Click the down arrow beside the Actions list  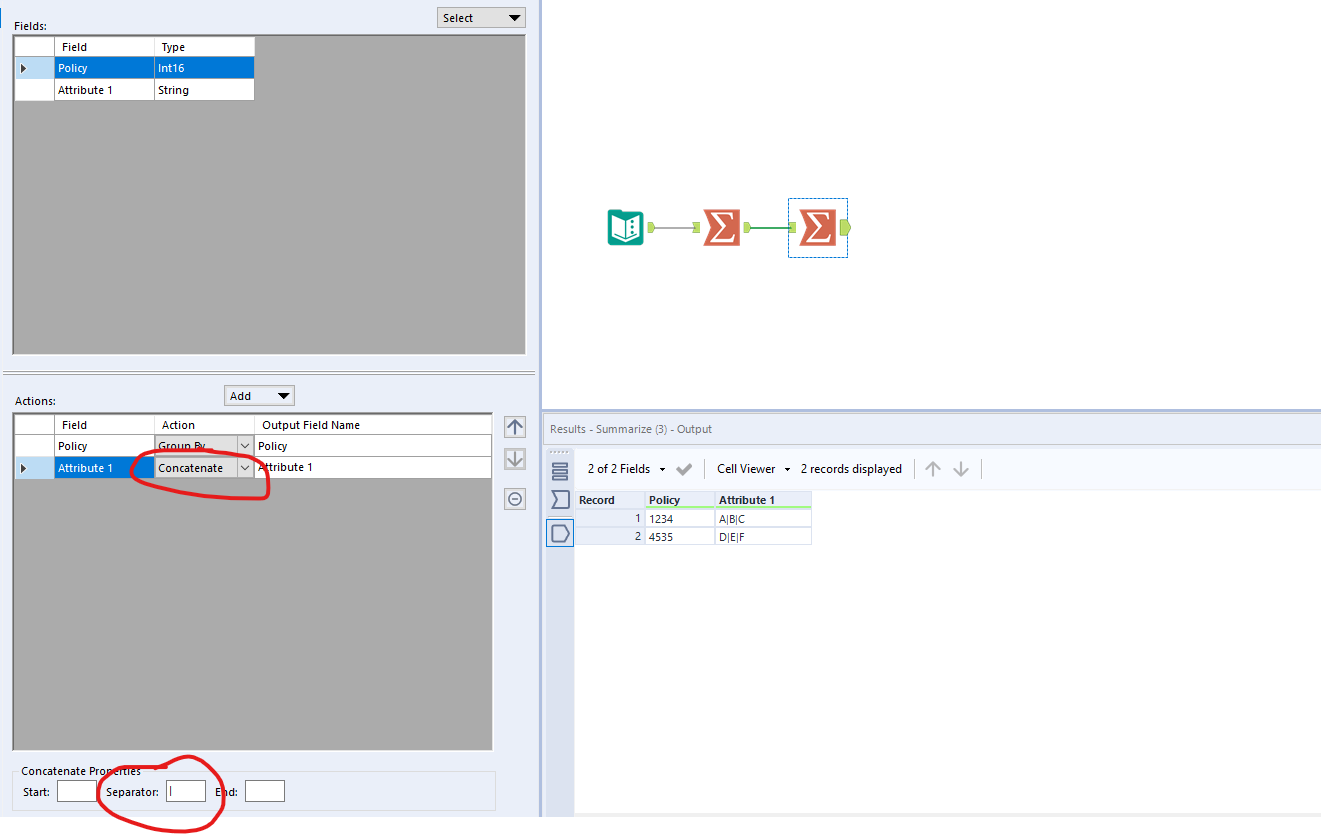point(515,460)
